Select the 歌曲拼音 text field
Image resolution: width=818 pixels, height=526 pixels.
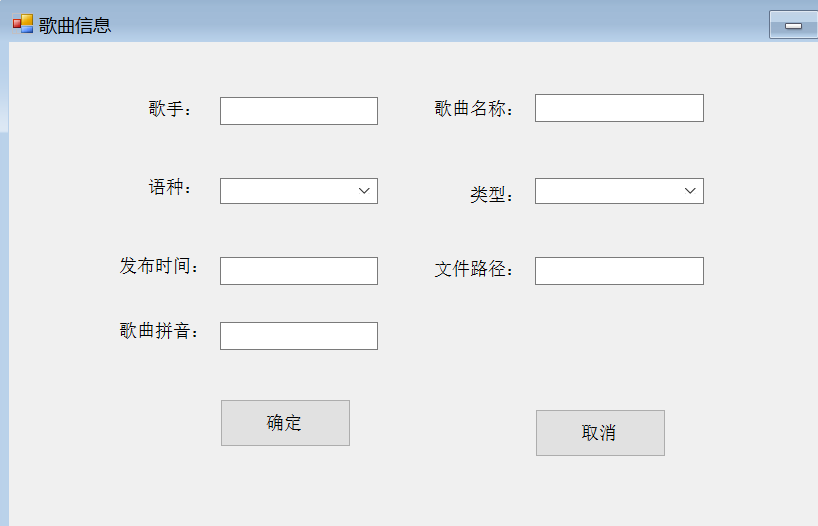point(299,336)
